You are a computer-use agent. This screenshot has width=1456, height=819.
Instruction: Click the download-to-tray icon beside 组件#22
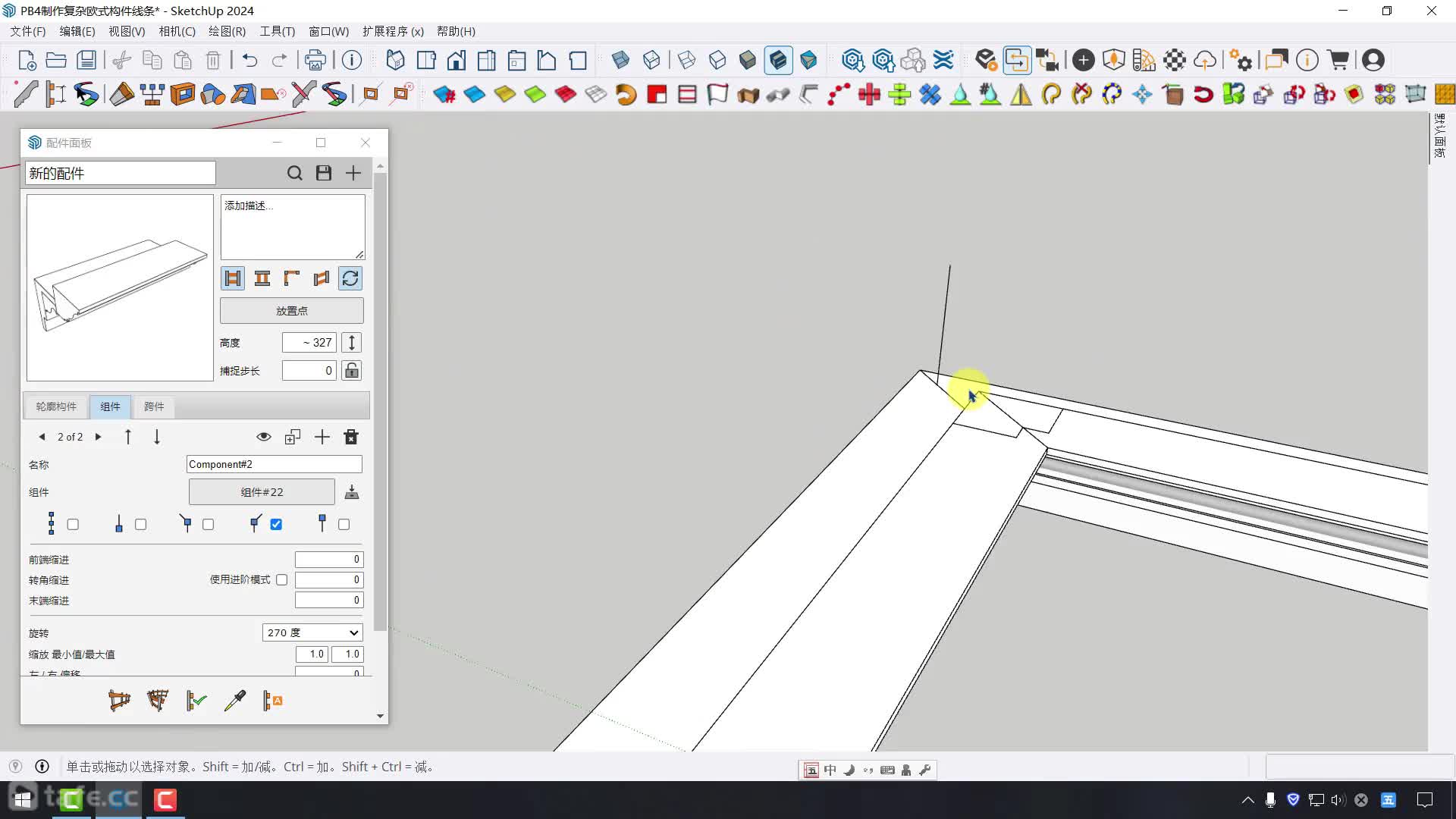(352, 492)
